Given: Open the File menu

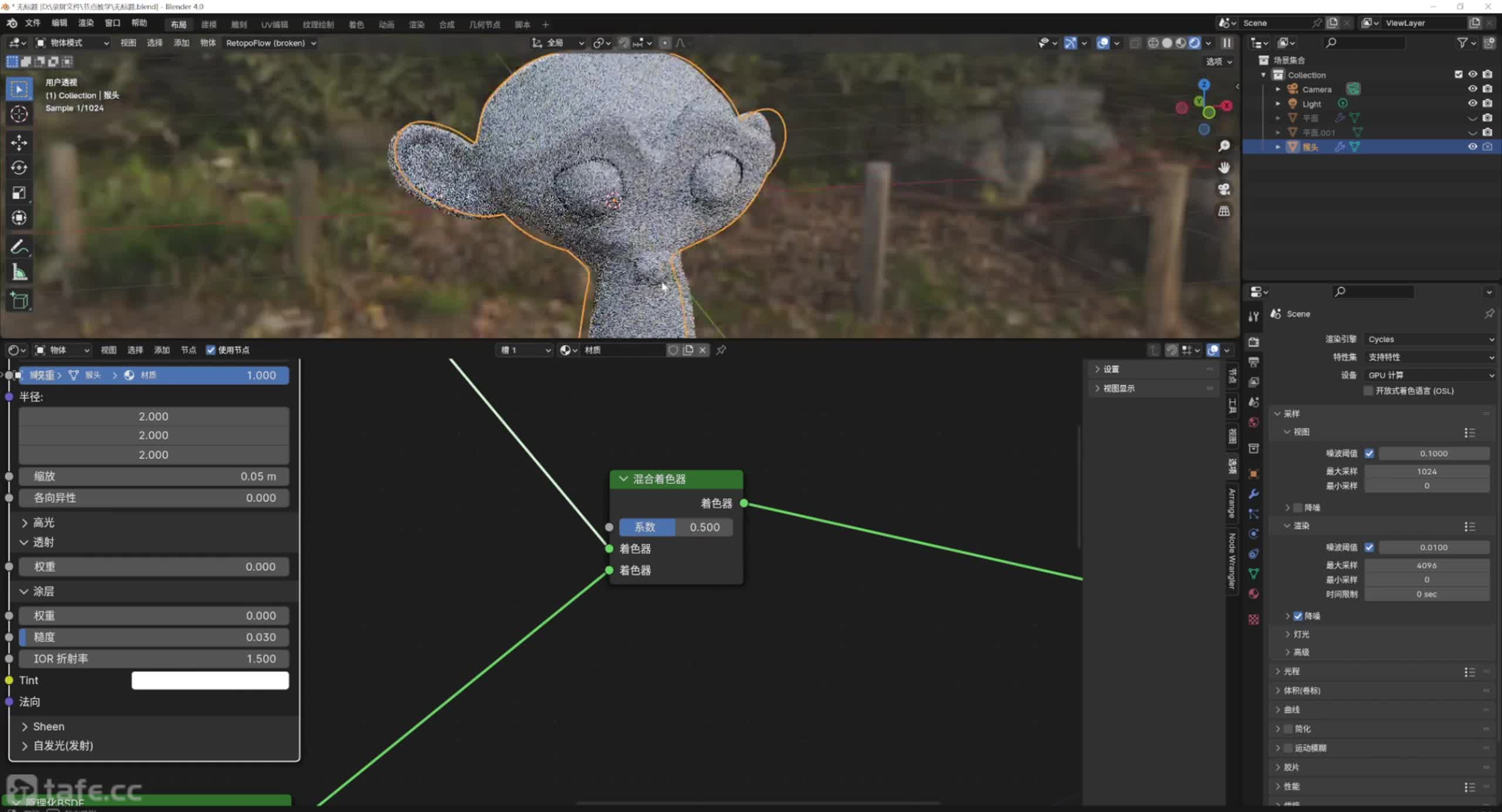Looking at the screenshot, I should 32,23.
